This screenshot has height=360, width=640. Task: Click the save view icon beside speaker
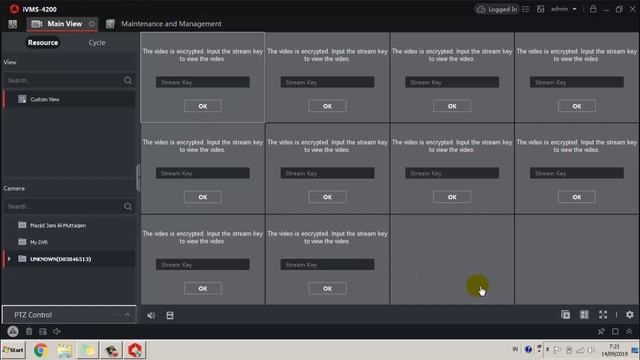170,316
